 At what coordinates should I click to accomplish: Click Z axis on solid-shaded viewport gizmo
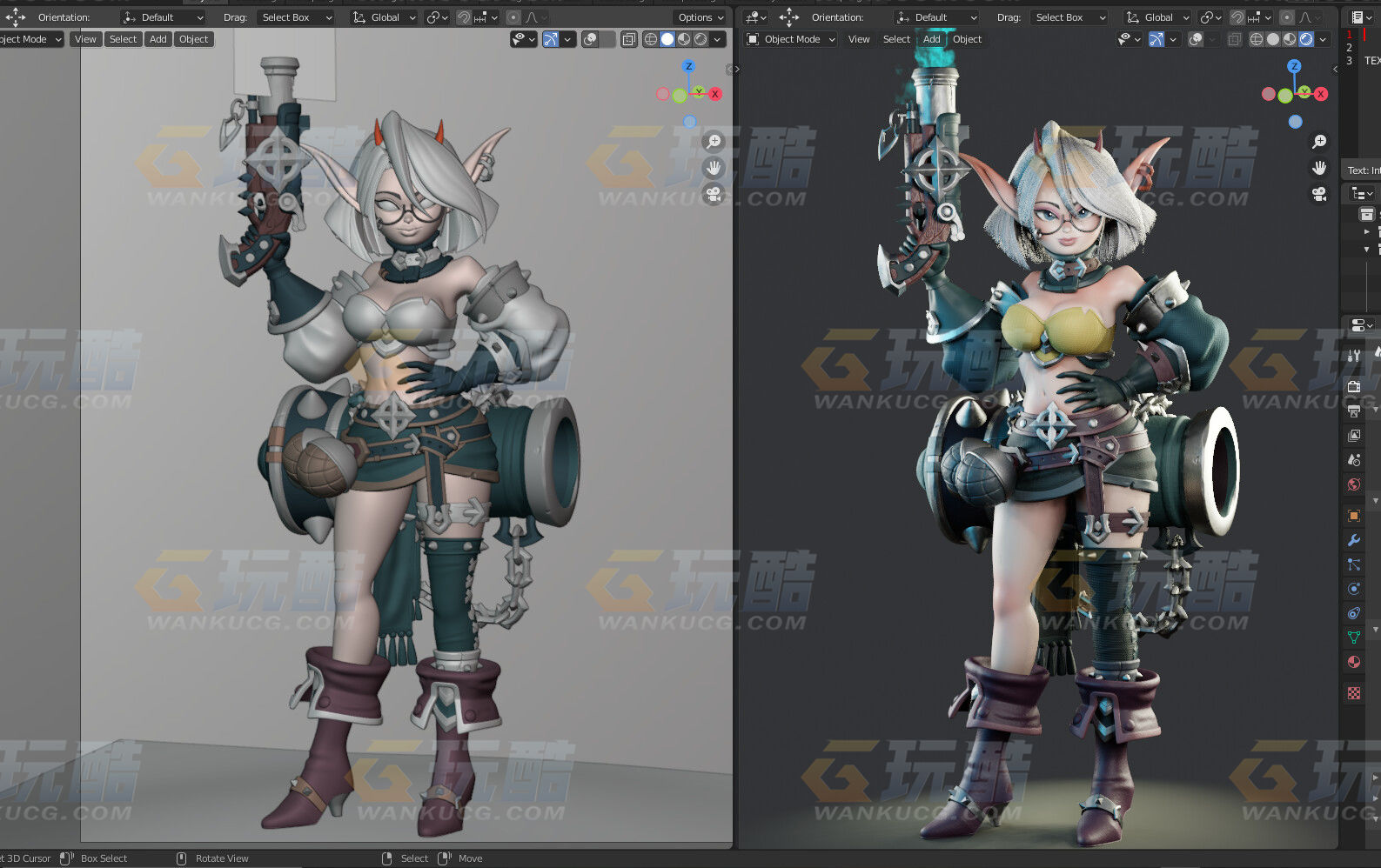[x=689, y=66]
